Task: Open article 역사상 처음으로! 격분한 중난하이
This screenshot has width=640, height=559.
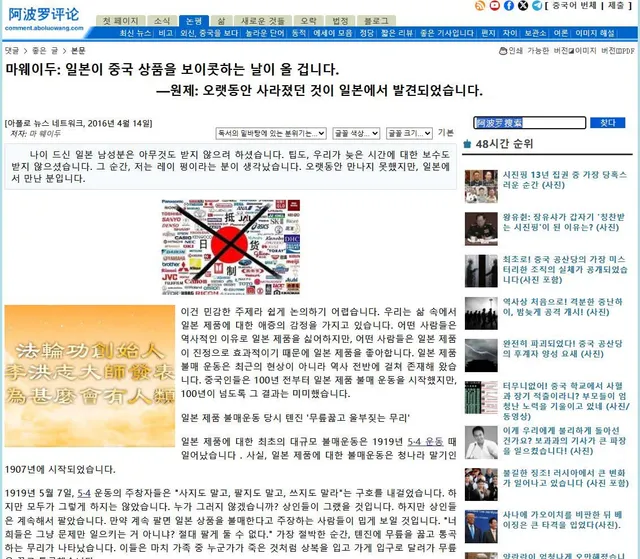Action: [562, 307]
